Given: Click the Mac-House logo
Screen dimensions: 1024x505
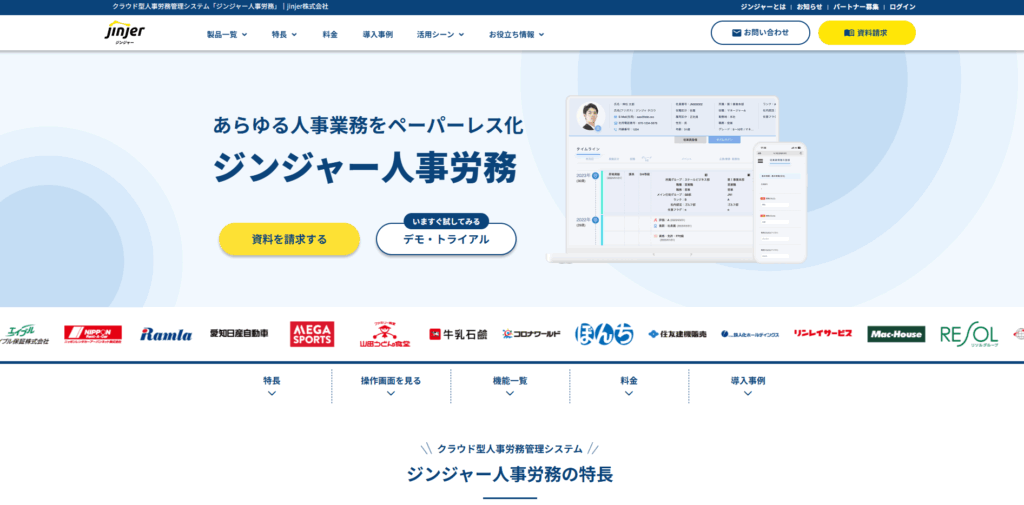Looking at the screenshot, I should (896, 334).
